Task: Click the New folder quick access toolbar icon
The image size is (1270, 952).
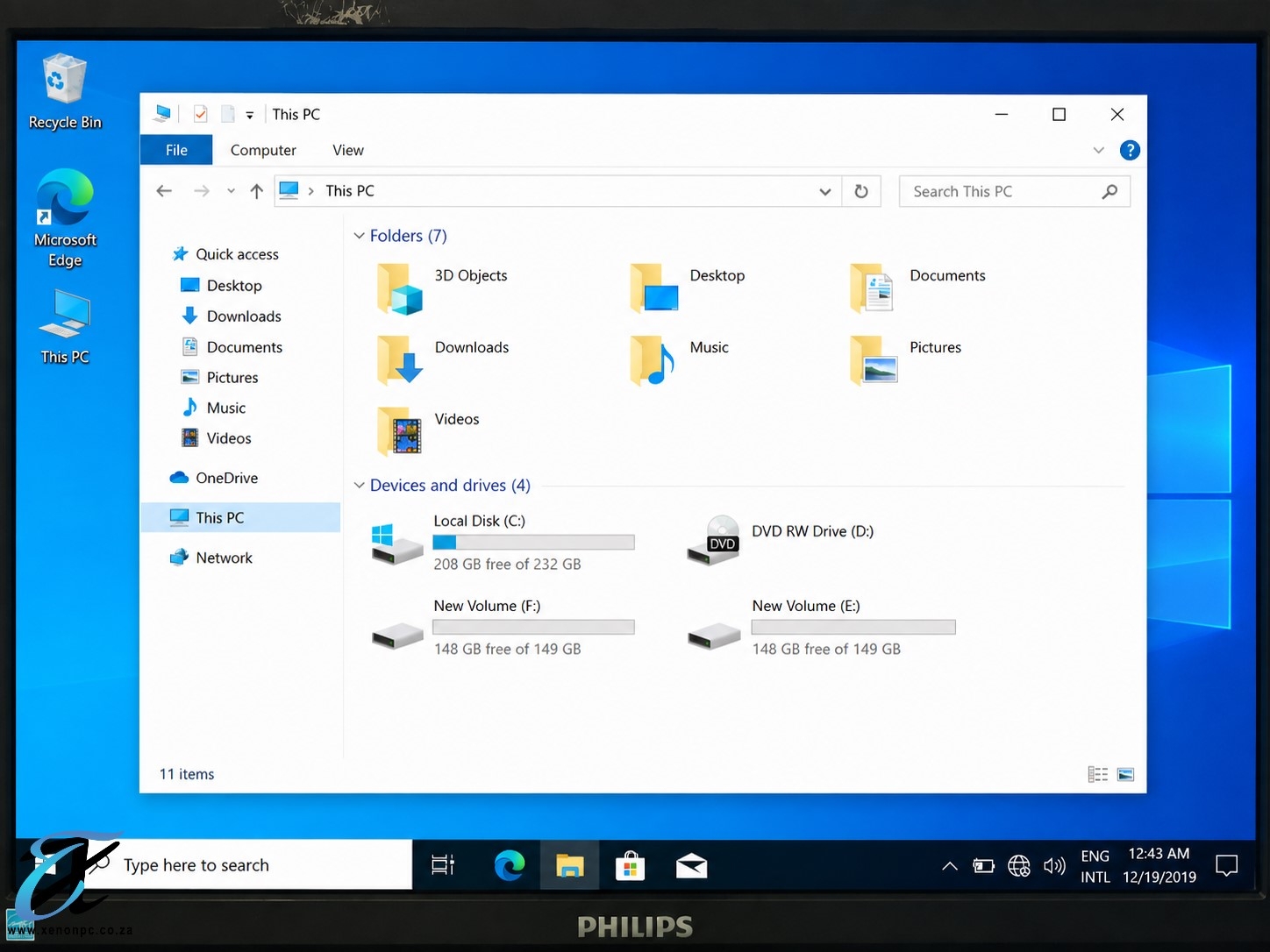Action: pos(228,114)
